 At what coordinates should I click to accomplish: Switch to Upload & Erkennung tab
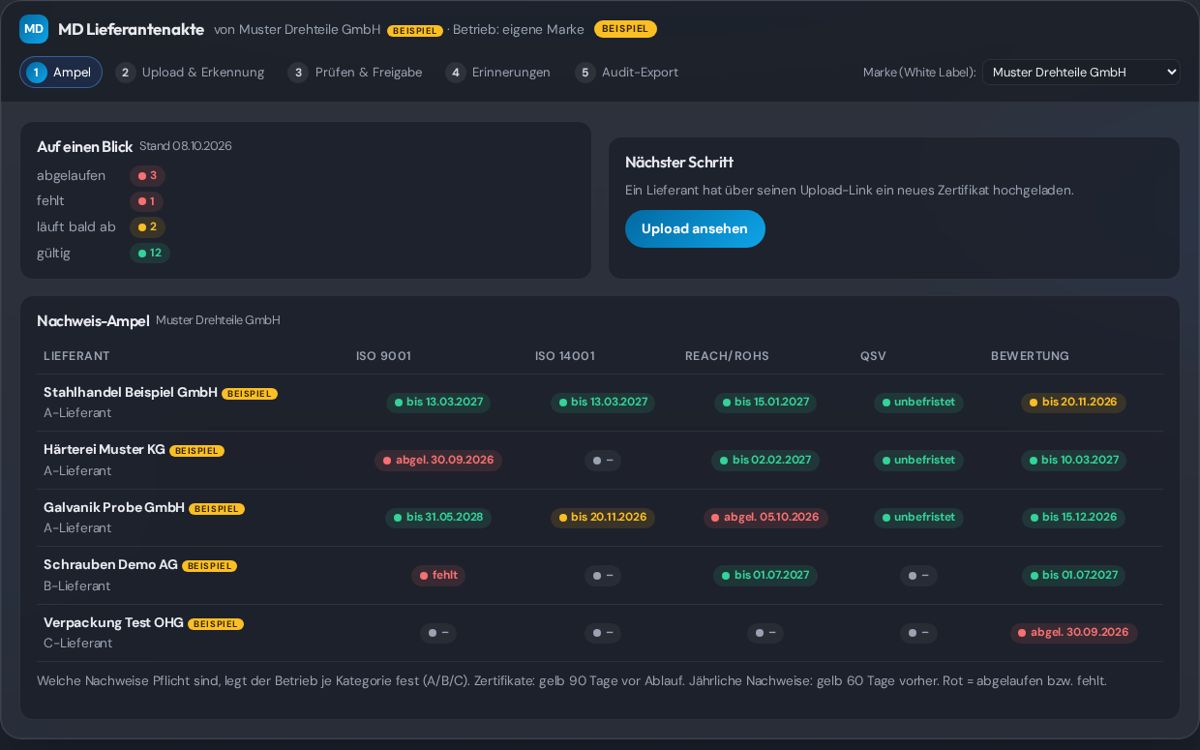(x=190, y=72)
